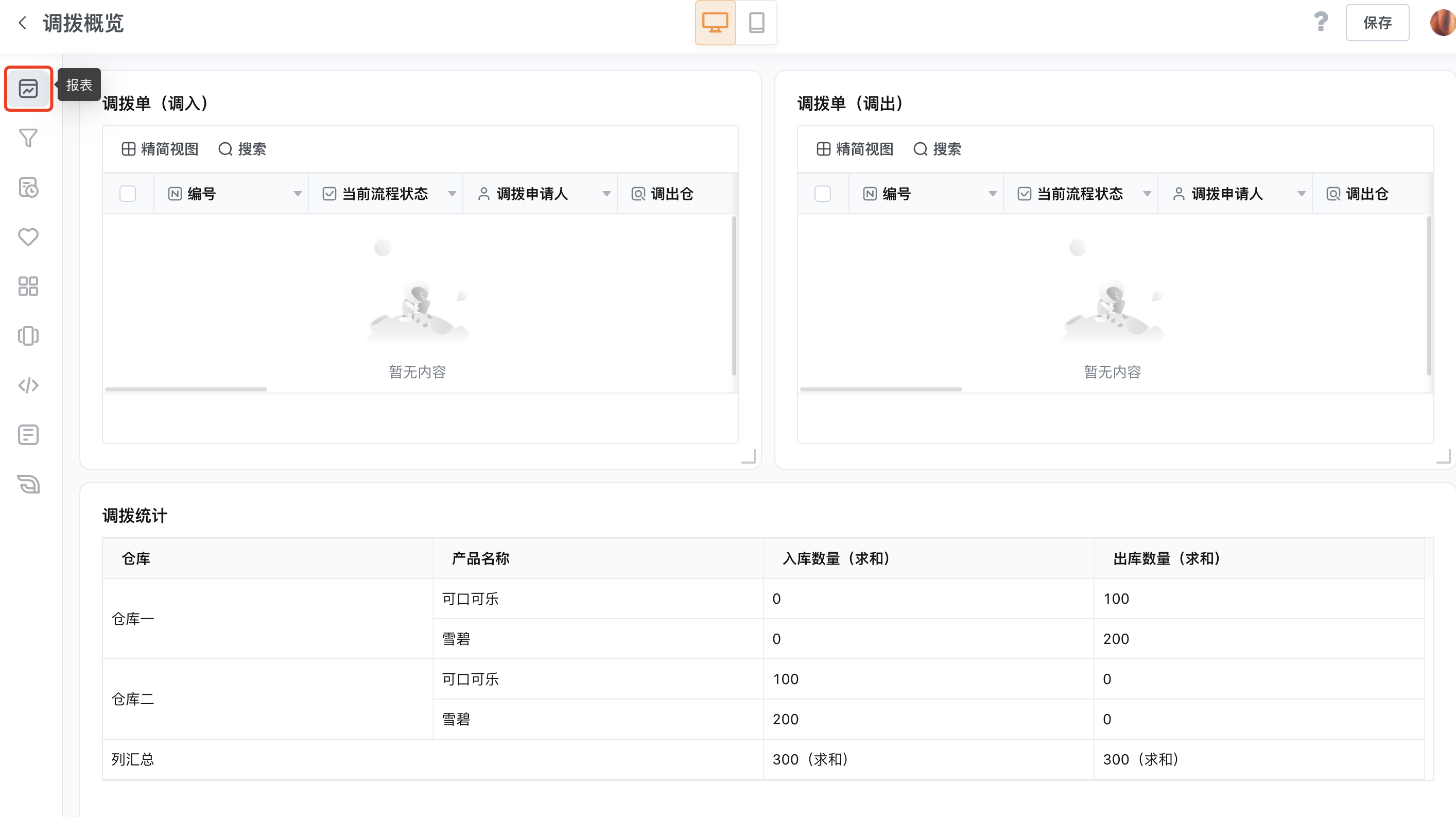Screen dimensions: 1456x817
Task: Click 入库数量 total 300（求和） cell
Action: (928, 759)
